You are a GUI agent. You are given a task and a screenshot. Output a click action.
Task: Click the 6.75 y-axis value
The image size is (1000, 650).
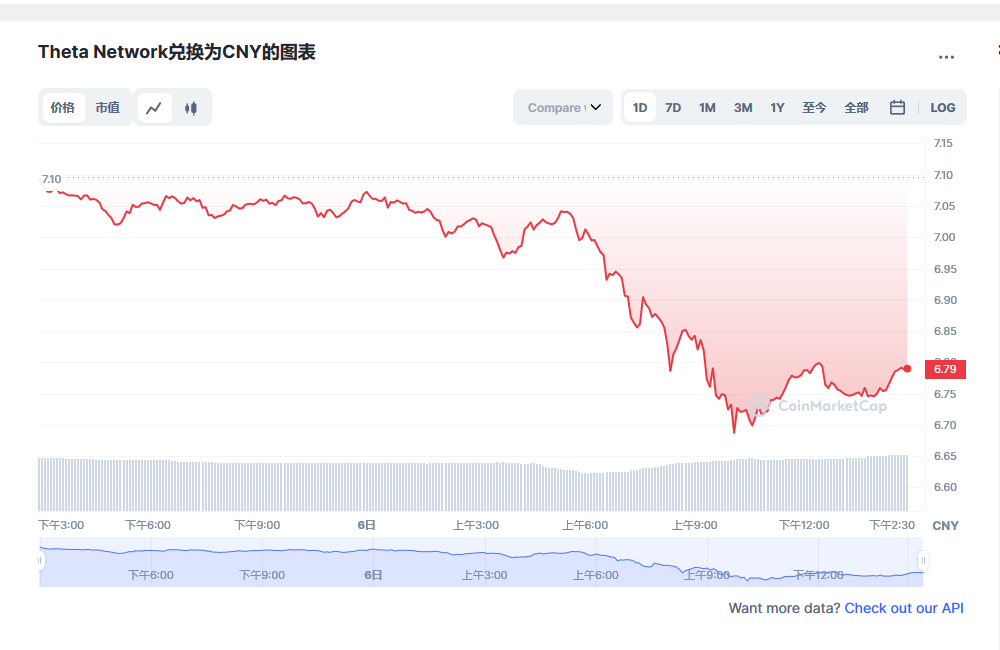coord(945,394)
